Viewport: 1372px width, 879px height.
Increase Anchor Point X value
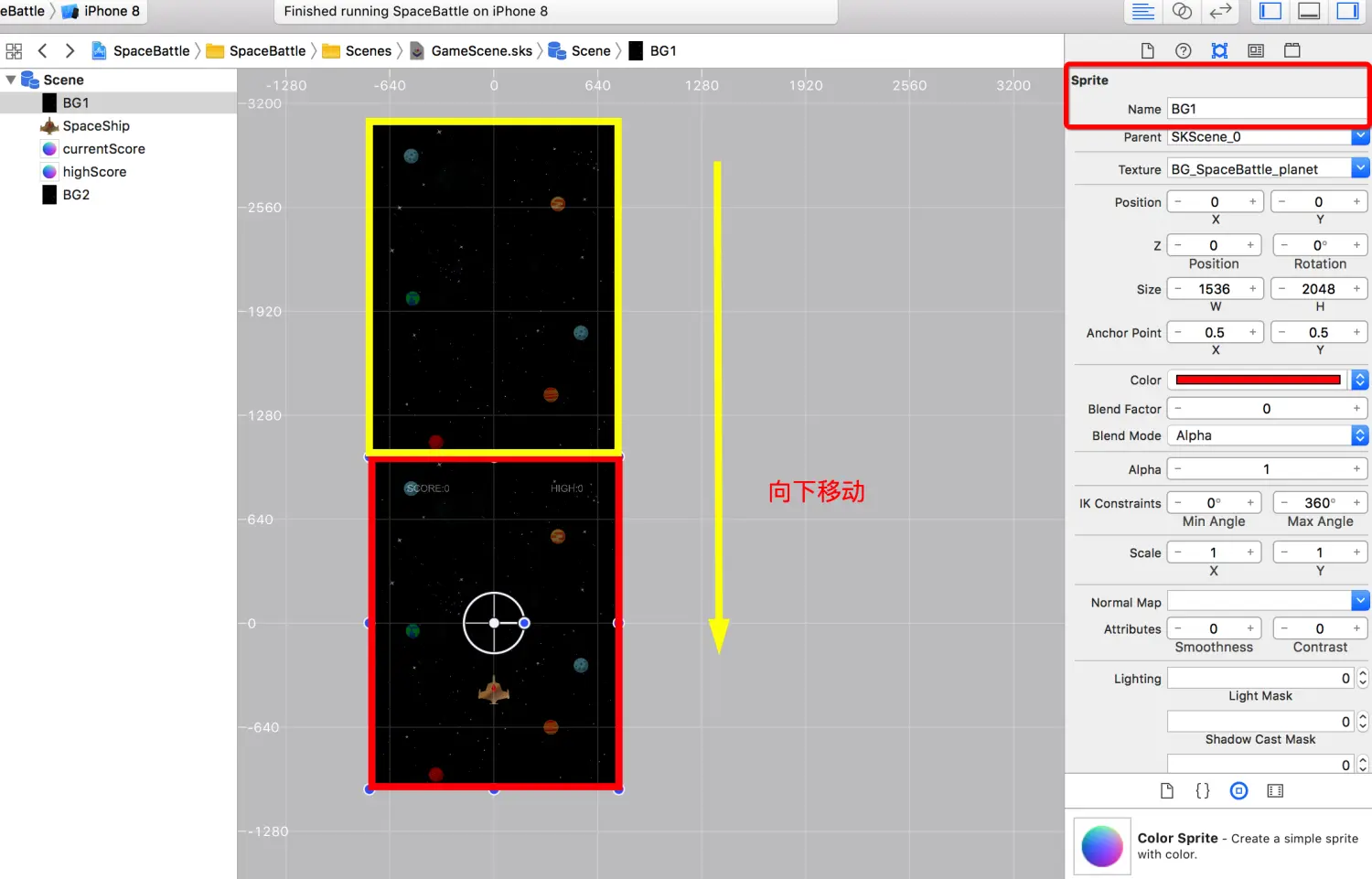click(x=1252, y=333)
